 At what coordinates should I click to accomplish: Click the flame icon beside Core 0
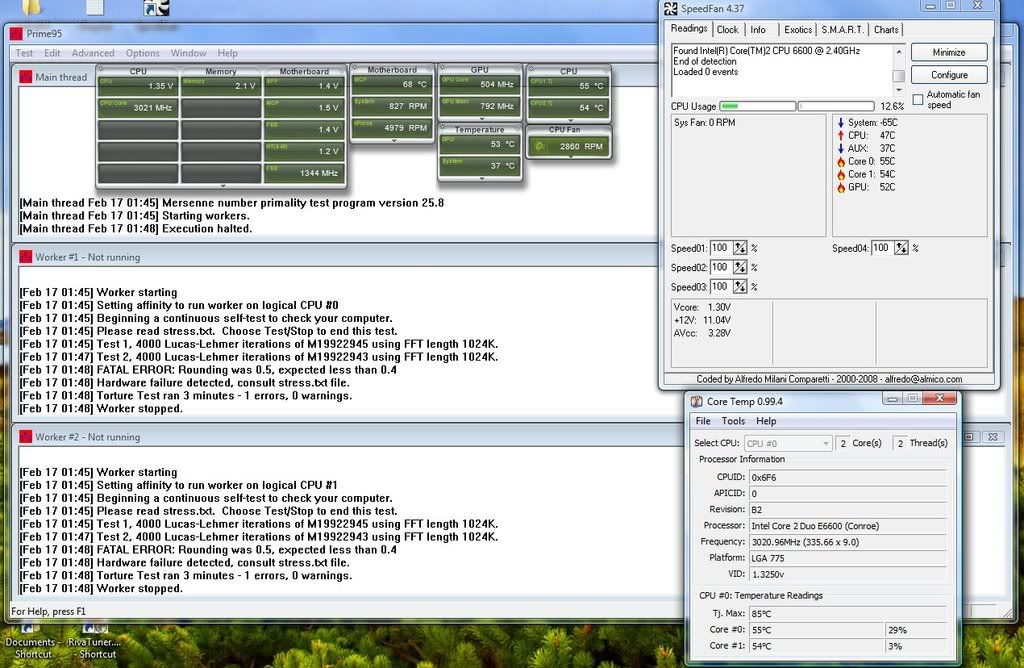click(x=840, y=161)
